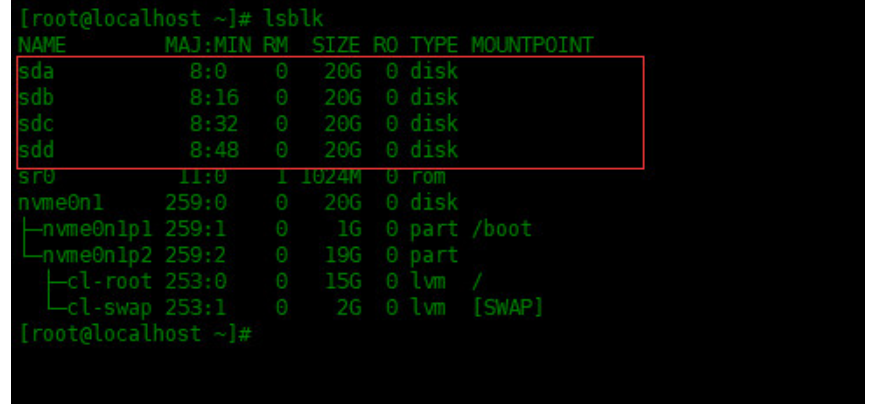
Task: Click the nvme0n1p1 partition entry
Action: [97, 229]
